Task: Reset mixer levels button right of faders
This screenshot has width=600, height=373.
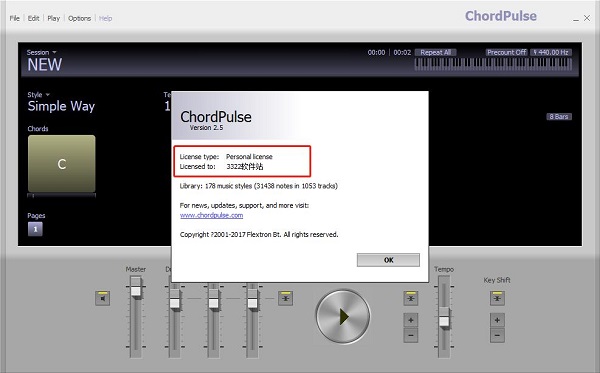Action: [x=285, y=298]
